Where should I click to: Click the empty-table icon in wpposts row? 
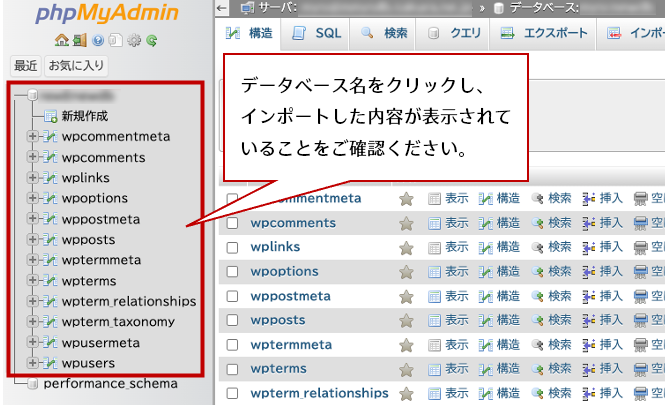point(641,320)
